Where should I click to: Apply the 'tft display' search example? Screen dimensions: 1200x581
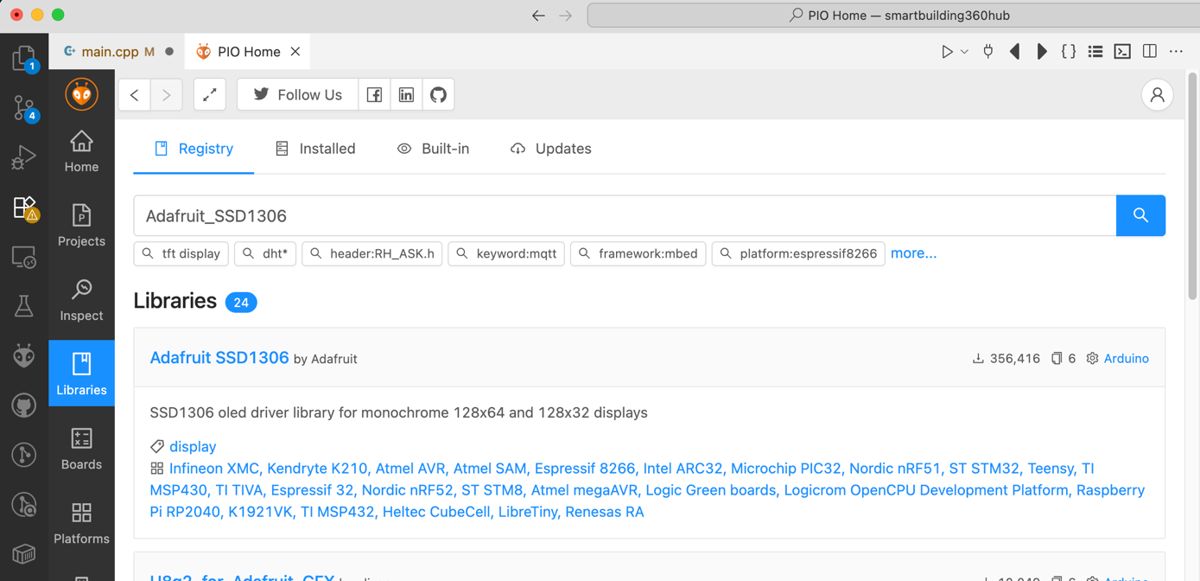tap(181, 254)
